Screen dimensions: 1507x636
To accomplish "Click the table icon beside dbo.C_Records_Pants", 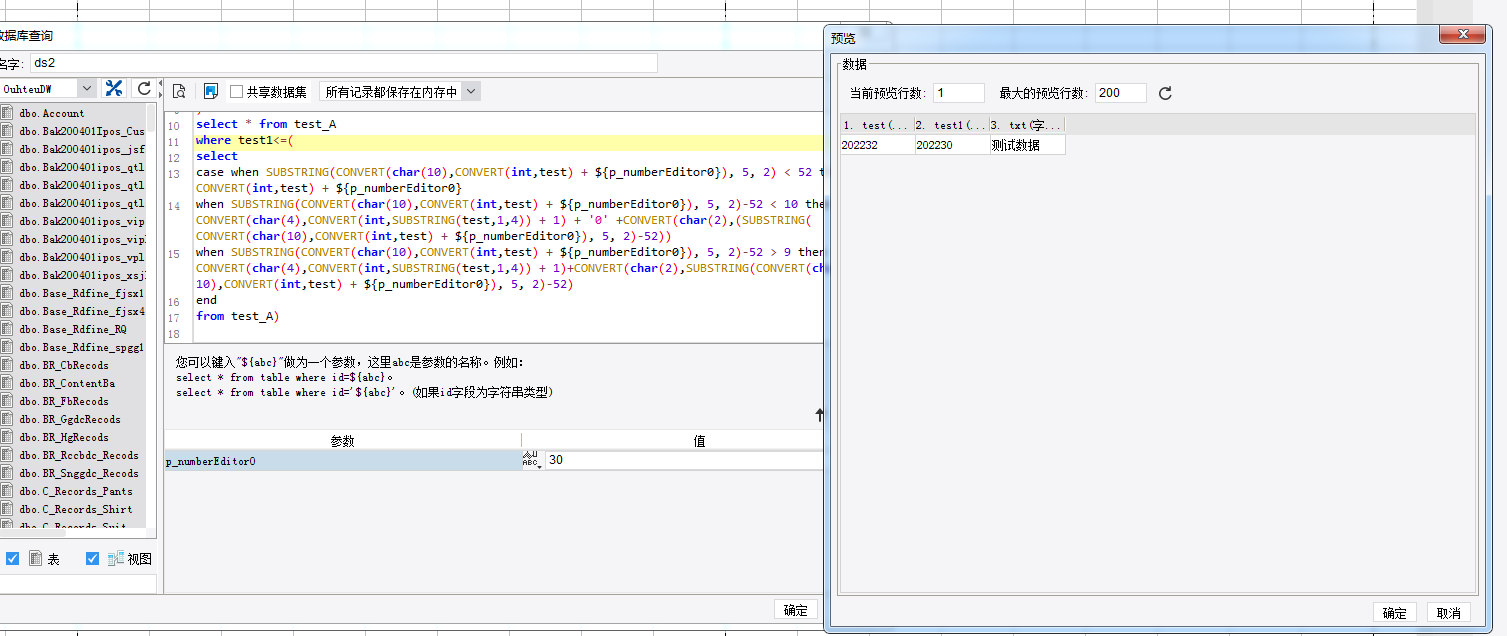I will pos(6,491).
